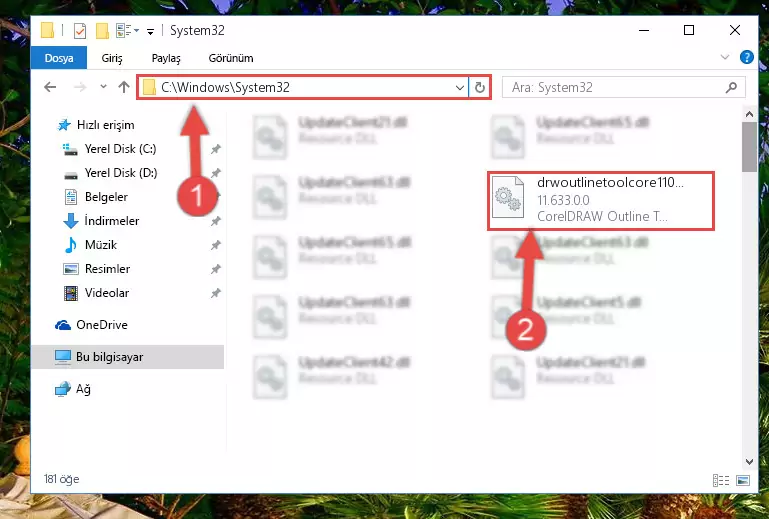The height and width of the screenshot is (519, 769).
Task: Click the New folder quick access icon
Action: [x=102, y=30]
